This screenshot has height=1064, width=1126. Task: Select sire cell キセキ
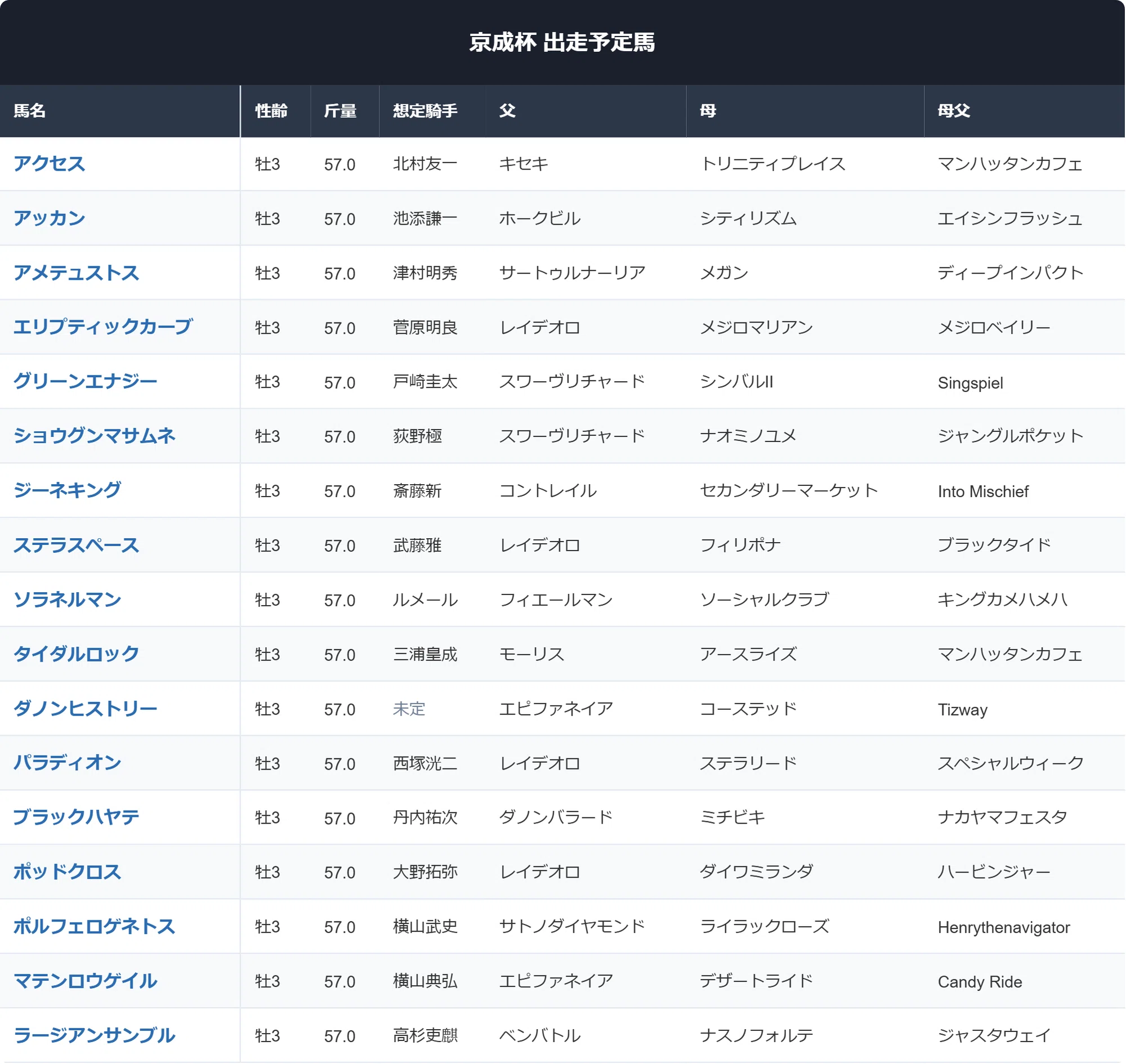[524, 164]
